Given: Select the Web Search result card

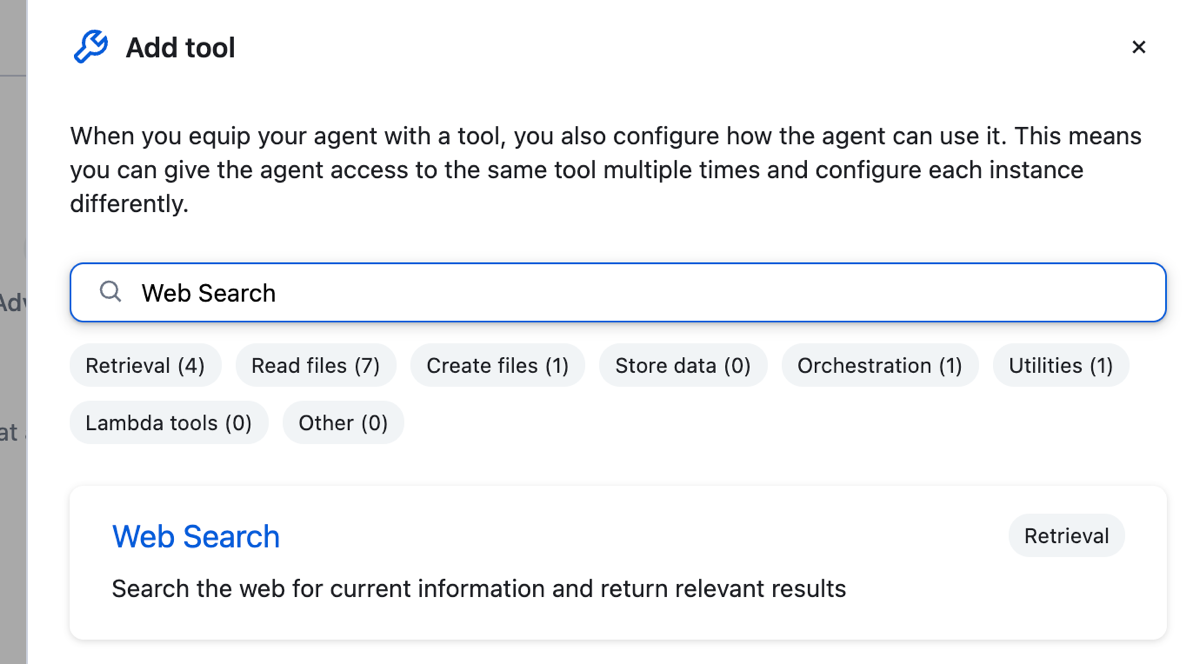Looking at the screenshot, I should click(617, 562).
